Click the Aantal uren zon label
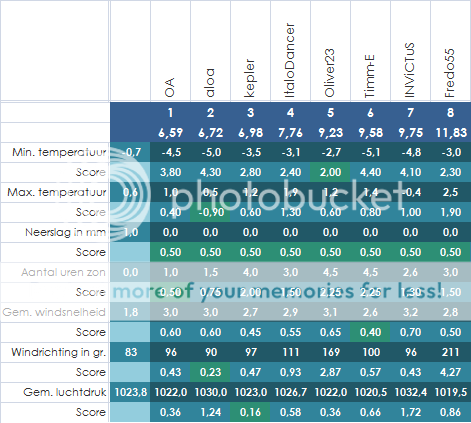 (x=63, y=272)
